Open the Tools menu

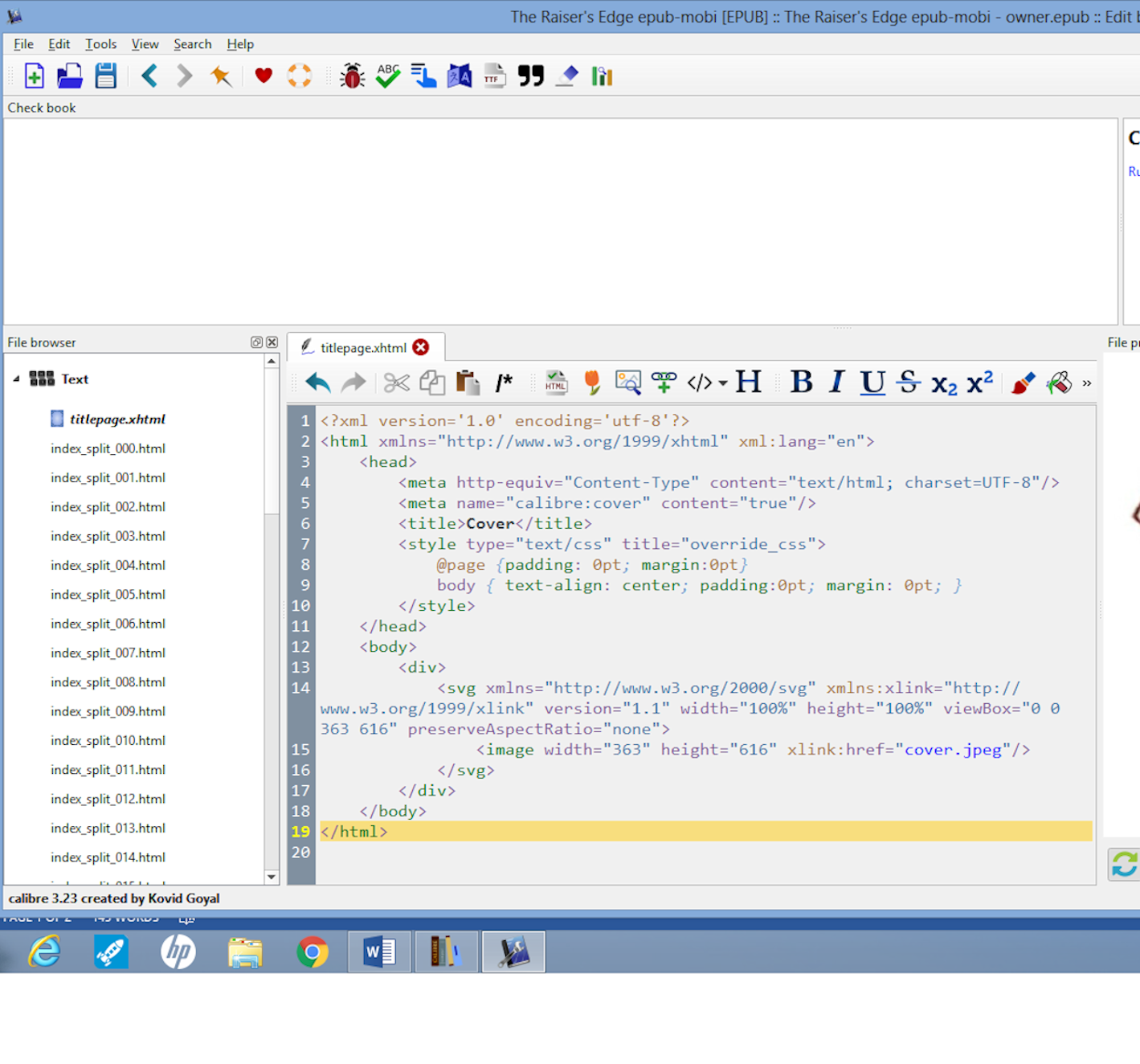[x=100, y=44]
